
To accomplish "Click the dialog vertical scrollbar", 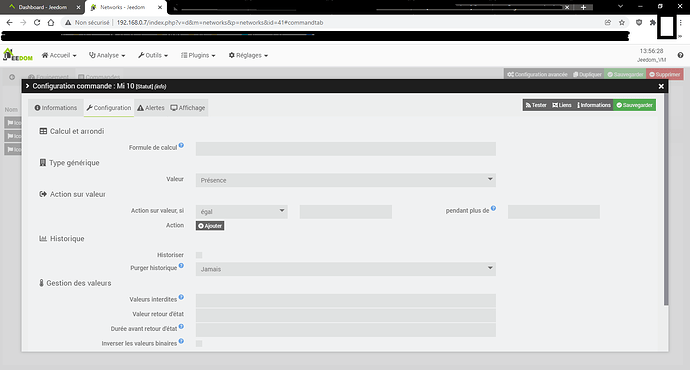I will [x=666, y=199].
